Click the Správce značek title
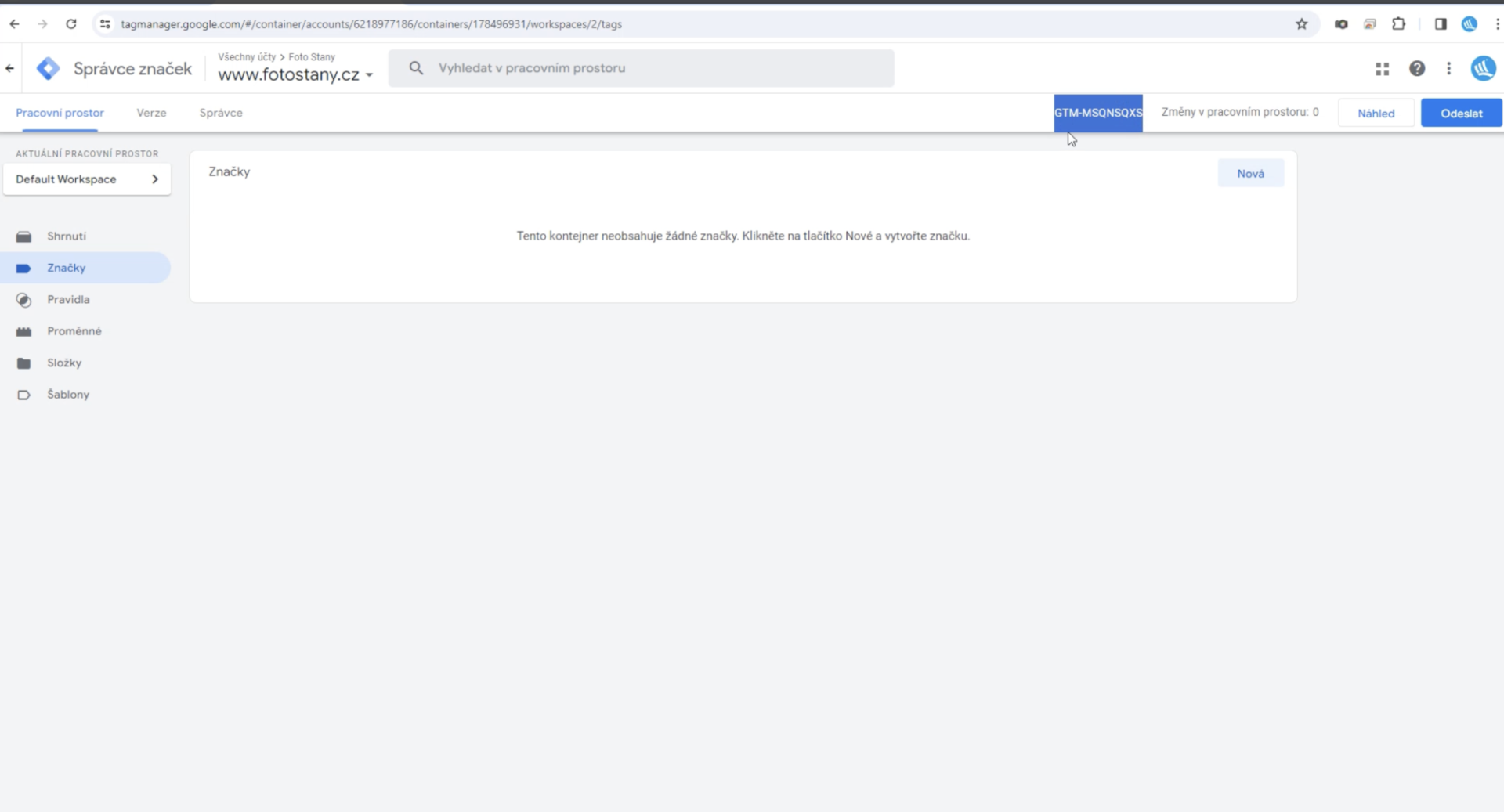Screen dimensions: 1504x812 pos(132,69)
